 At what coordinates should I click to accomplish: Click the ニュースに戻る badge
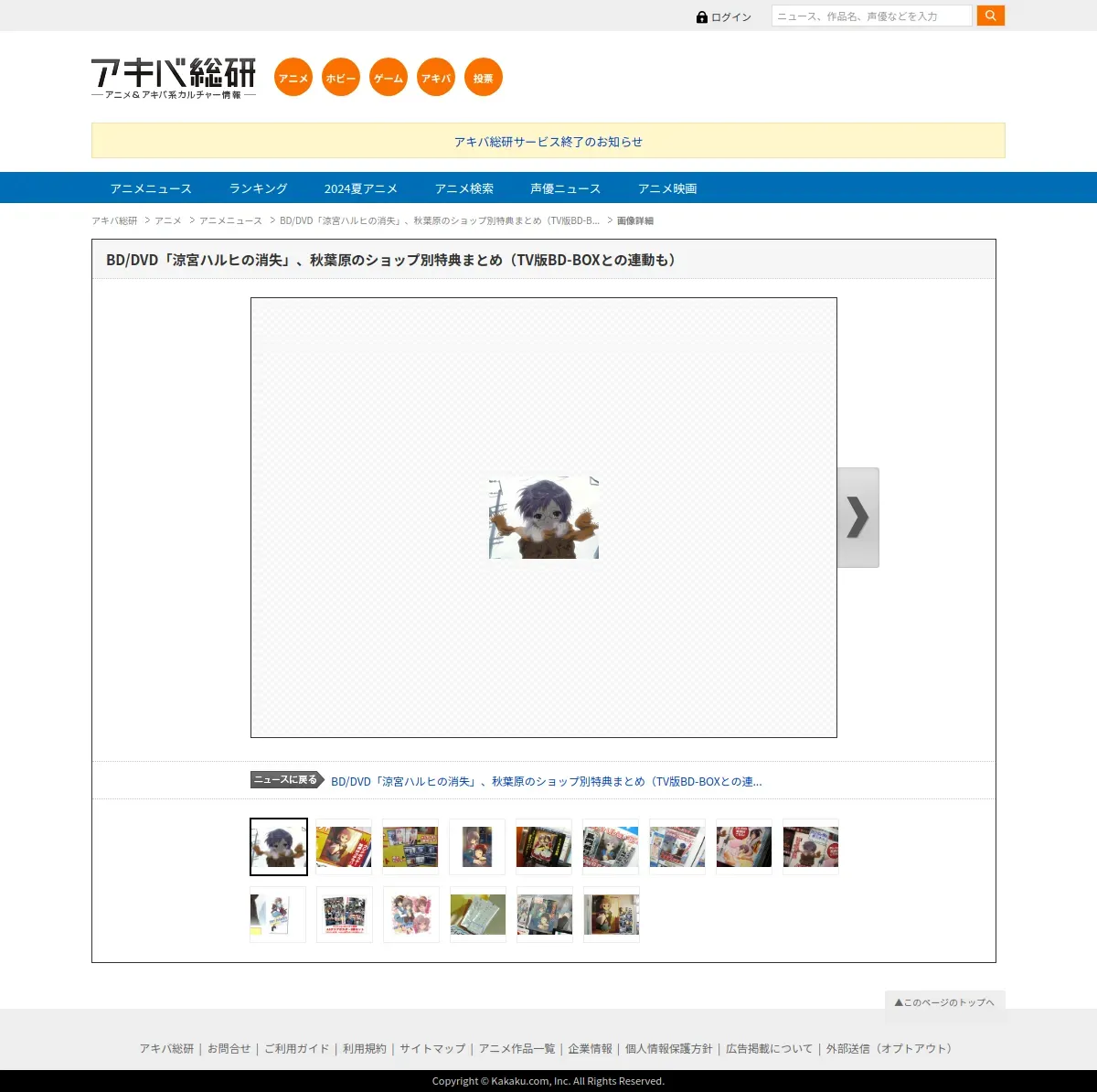[x=287, y=780]
